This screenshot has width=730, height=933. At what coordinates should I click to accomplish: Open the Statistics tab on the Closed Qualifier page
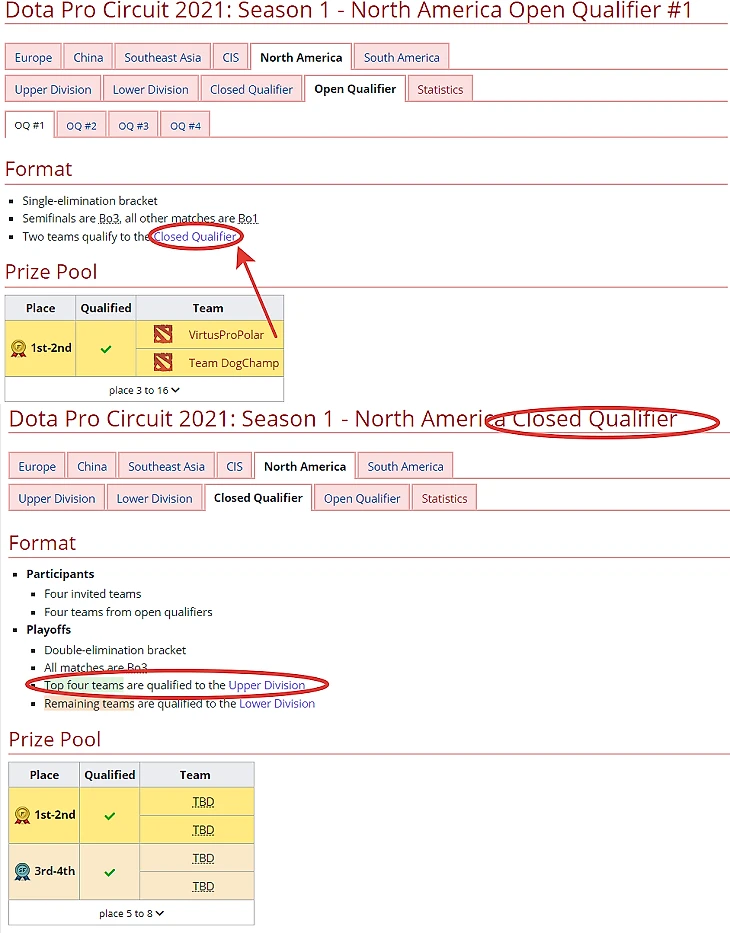tap(444, 498)
